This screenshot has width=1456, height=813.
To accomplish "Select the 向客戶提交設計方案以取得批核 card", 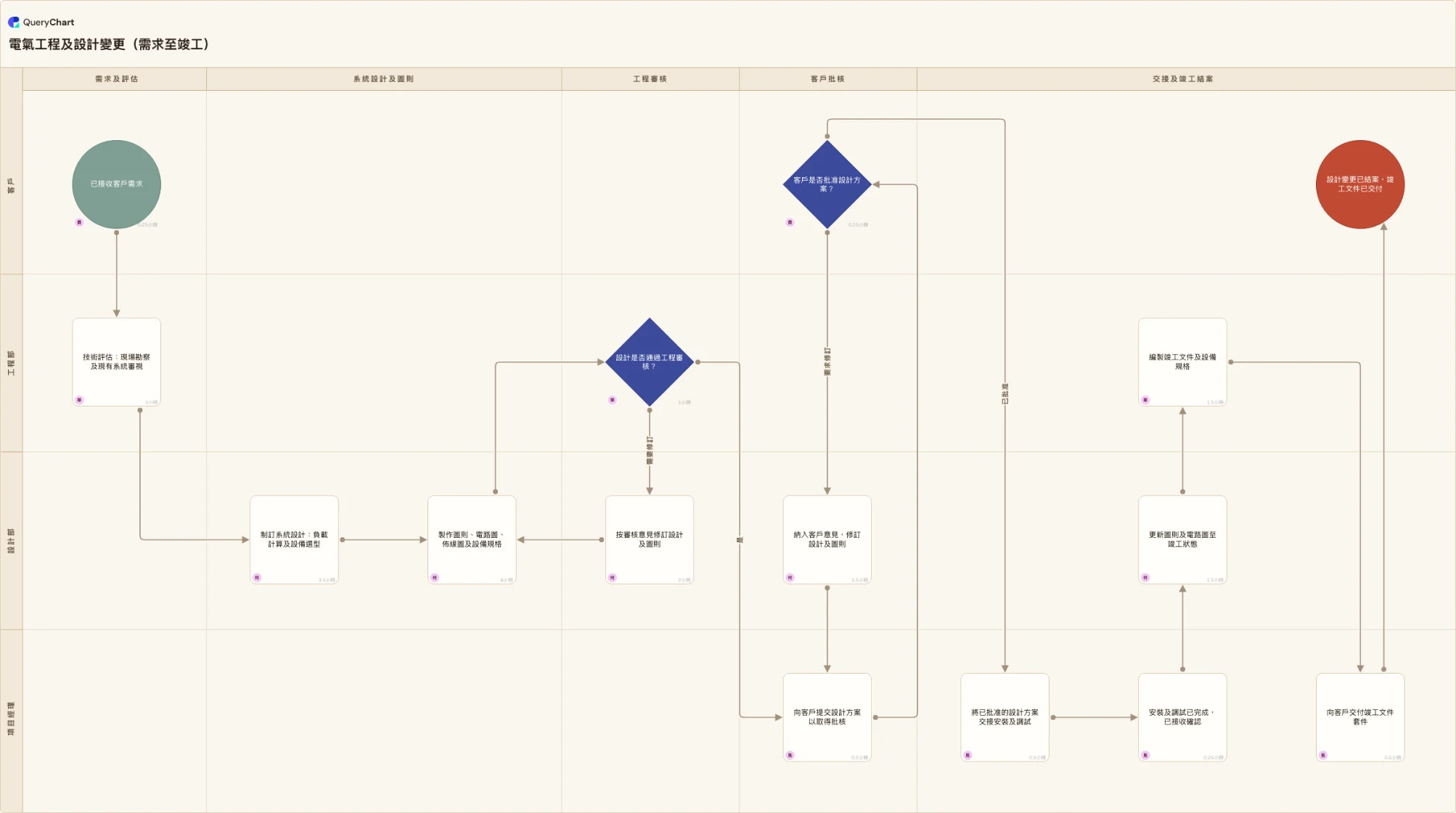I will (827, 718).
